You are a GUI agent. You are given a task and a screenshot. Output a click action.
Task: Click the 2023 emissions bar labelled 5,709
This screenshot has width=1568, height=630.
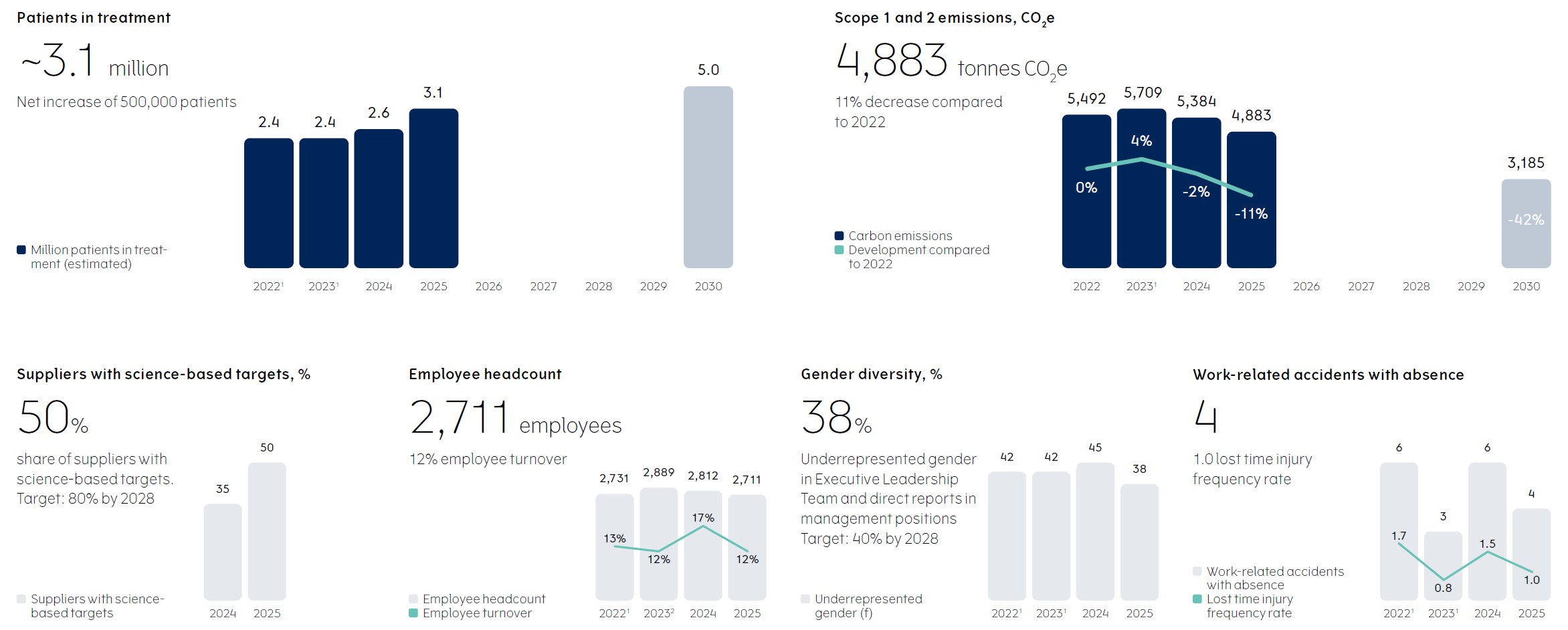[1141, 189]
